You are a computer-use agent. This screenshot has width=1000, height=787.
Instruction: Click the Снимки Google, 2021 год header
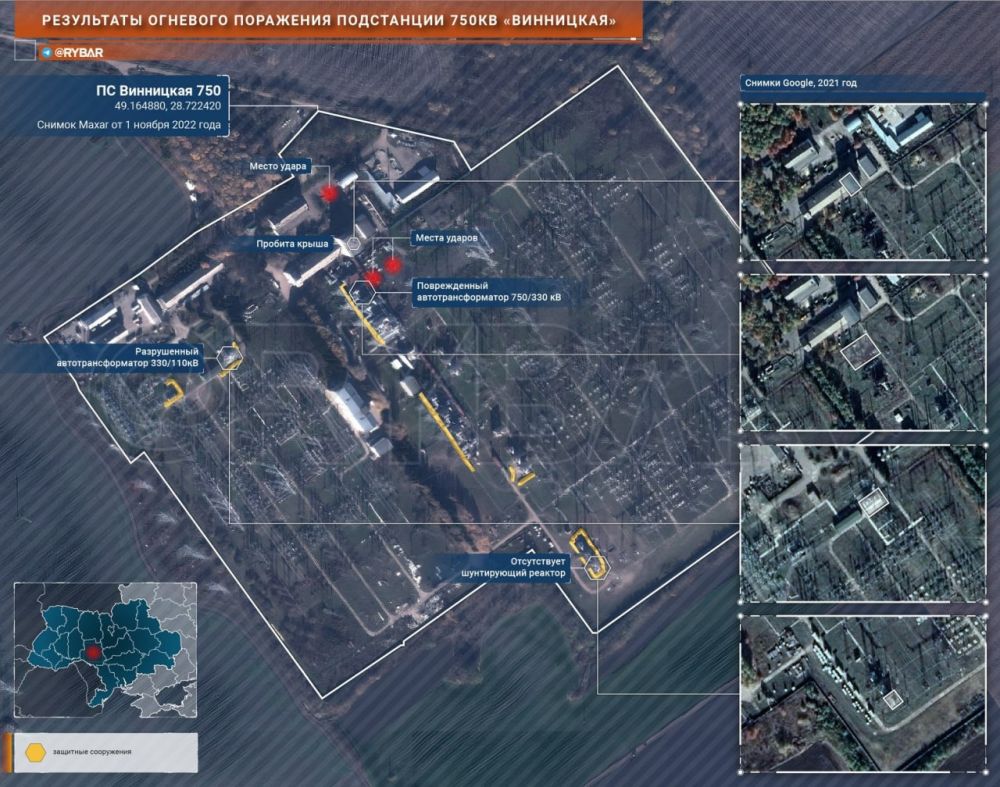(x=799, y=83)
